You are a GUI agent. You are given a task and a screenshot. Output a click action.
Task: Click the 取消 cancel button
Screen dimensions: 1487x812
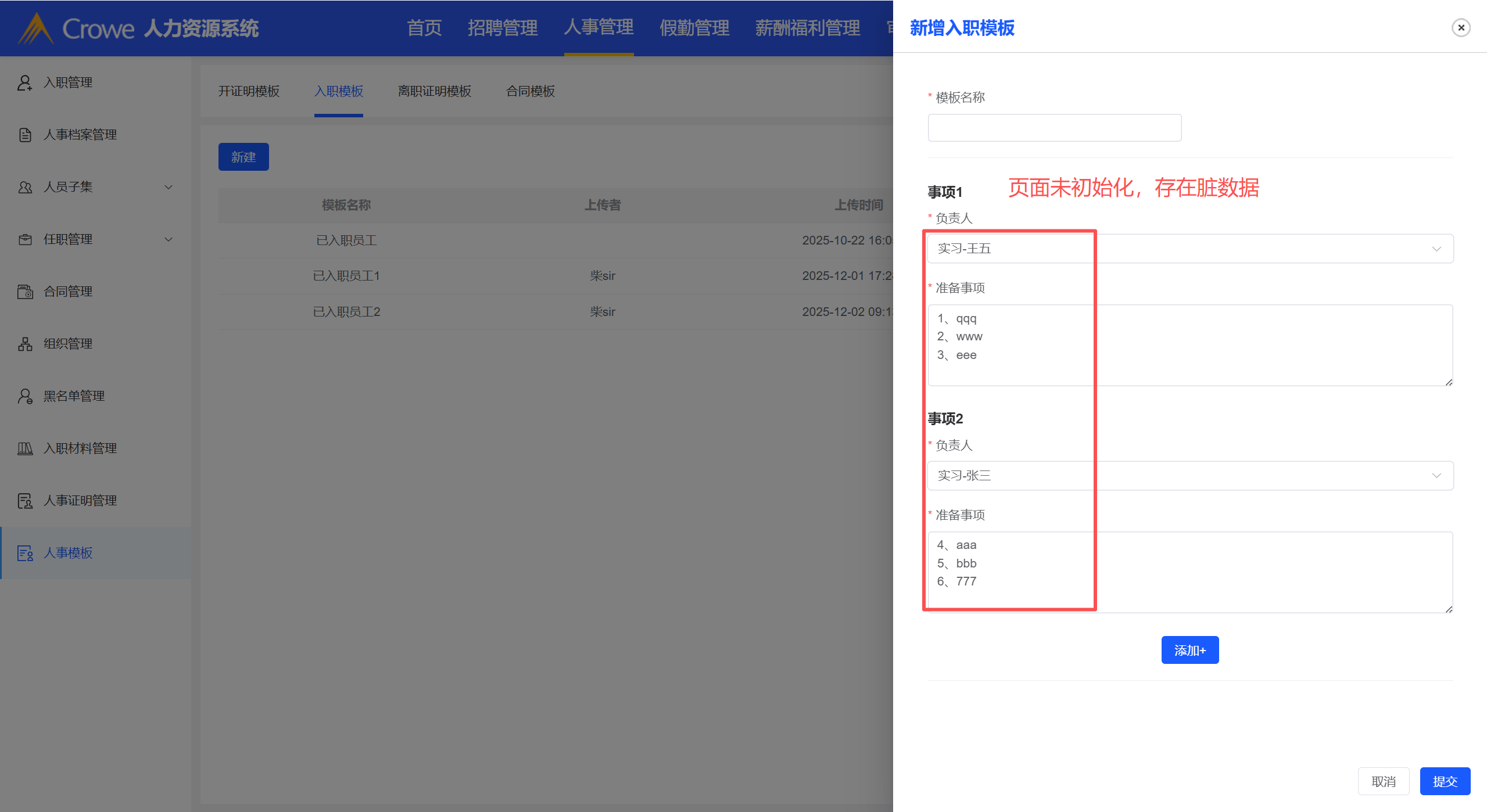click(1383, 781)
